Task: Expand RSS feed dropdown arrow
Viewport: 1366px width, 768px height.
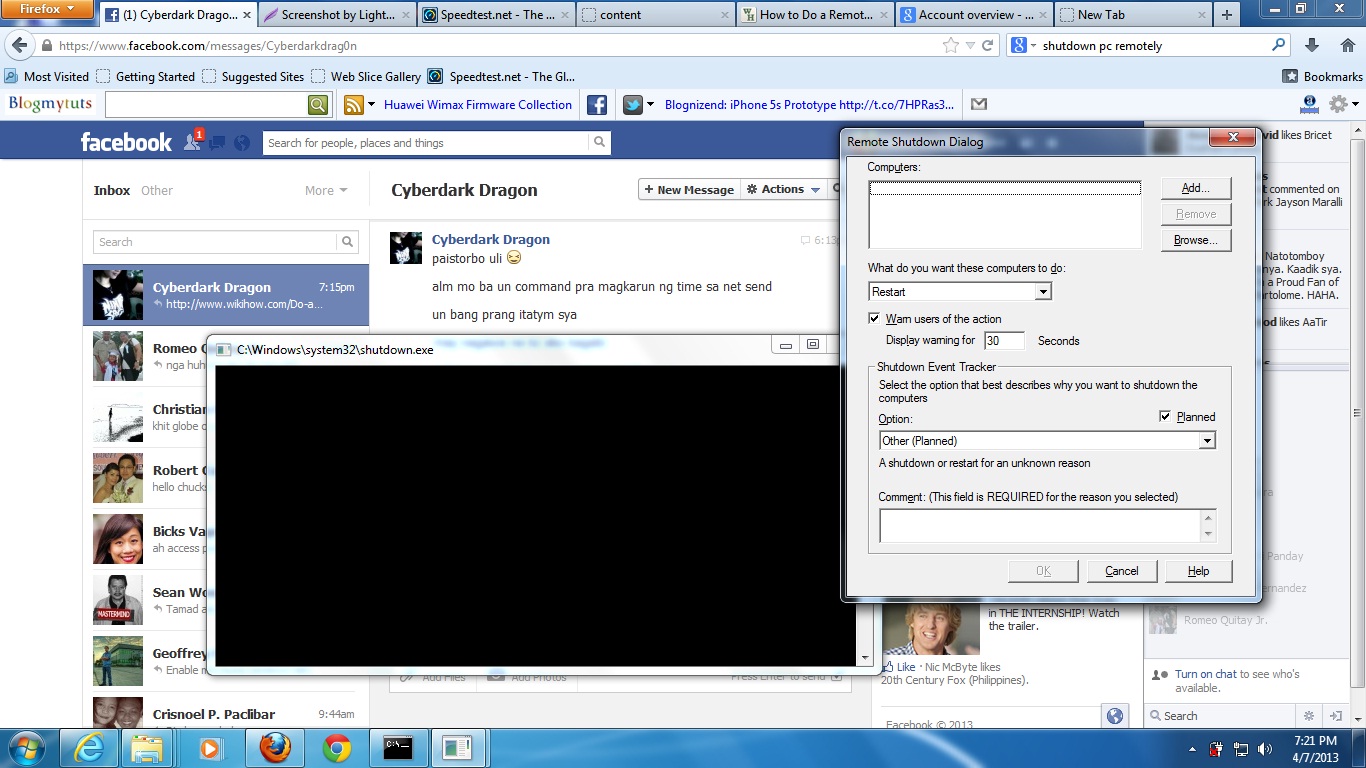Action: click(372, 104)
